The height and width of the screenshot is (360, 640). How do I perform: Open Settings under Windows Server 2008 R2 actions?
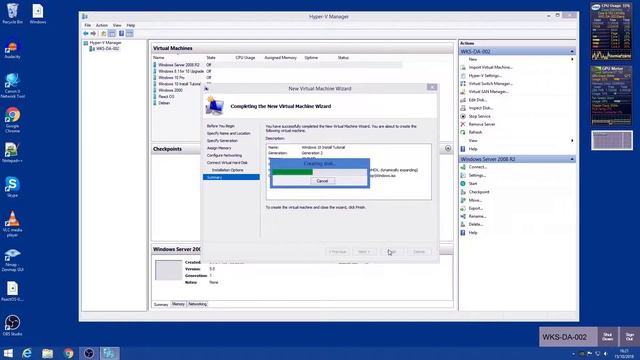coord(477,176)
